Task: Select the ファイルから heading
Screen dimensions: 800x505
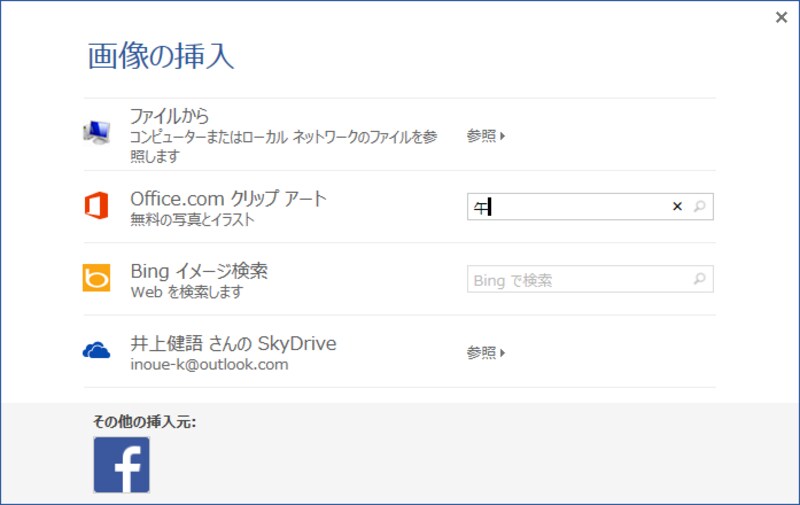Action: point(169,116)
